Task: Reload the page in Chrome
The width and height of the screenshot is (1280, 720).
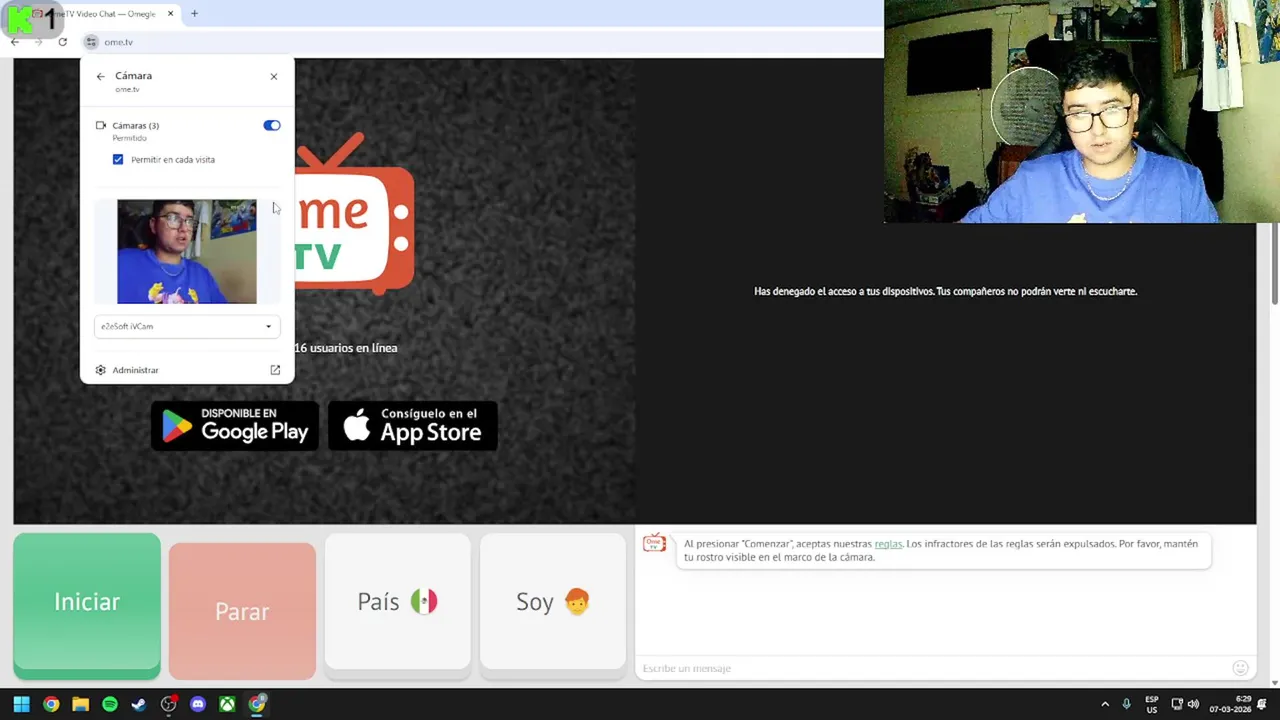Action: point(62,42)
